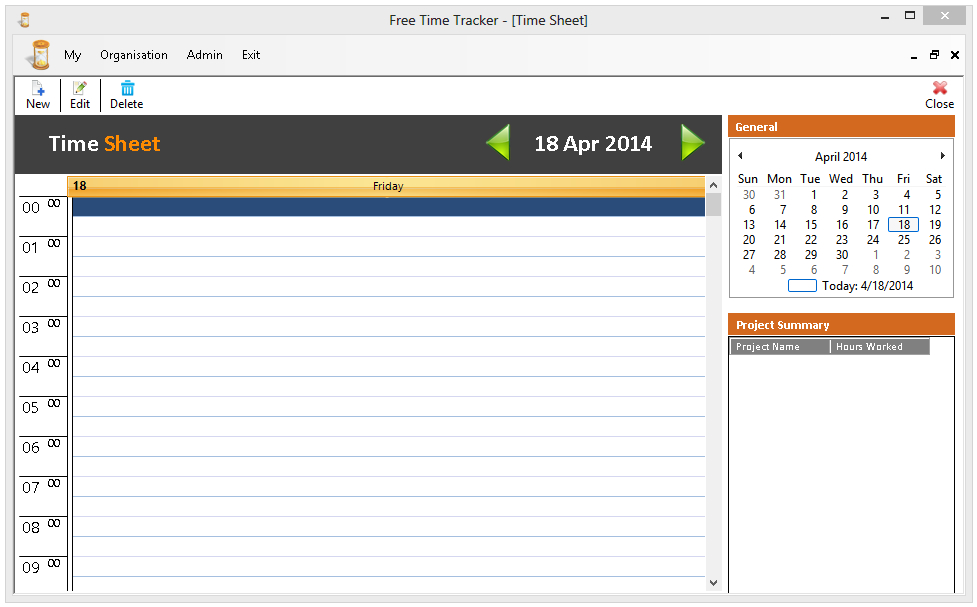Image resolution: width=977 pixels, height=607 pixels.
Task: Show next month in the calendar
Action: (x=942, y=156)
